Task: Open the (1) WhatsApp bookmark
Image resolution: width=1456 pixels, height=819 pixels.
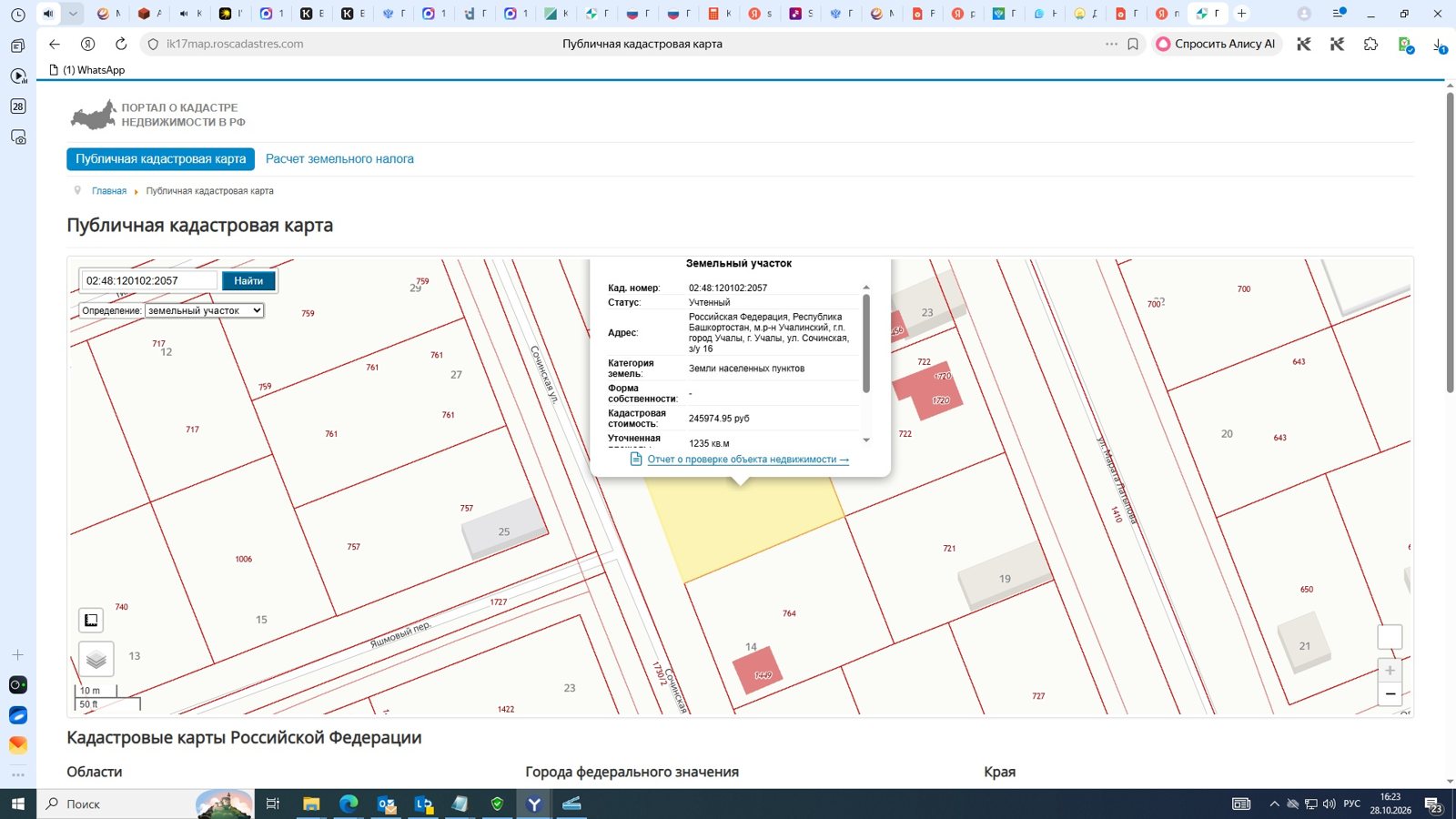Action: click(86, 70)
